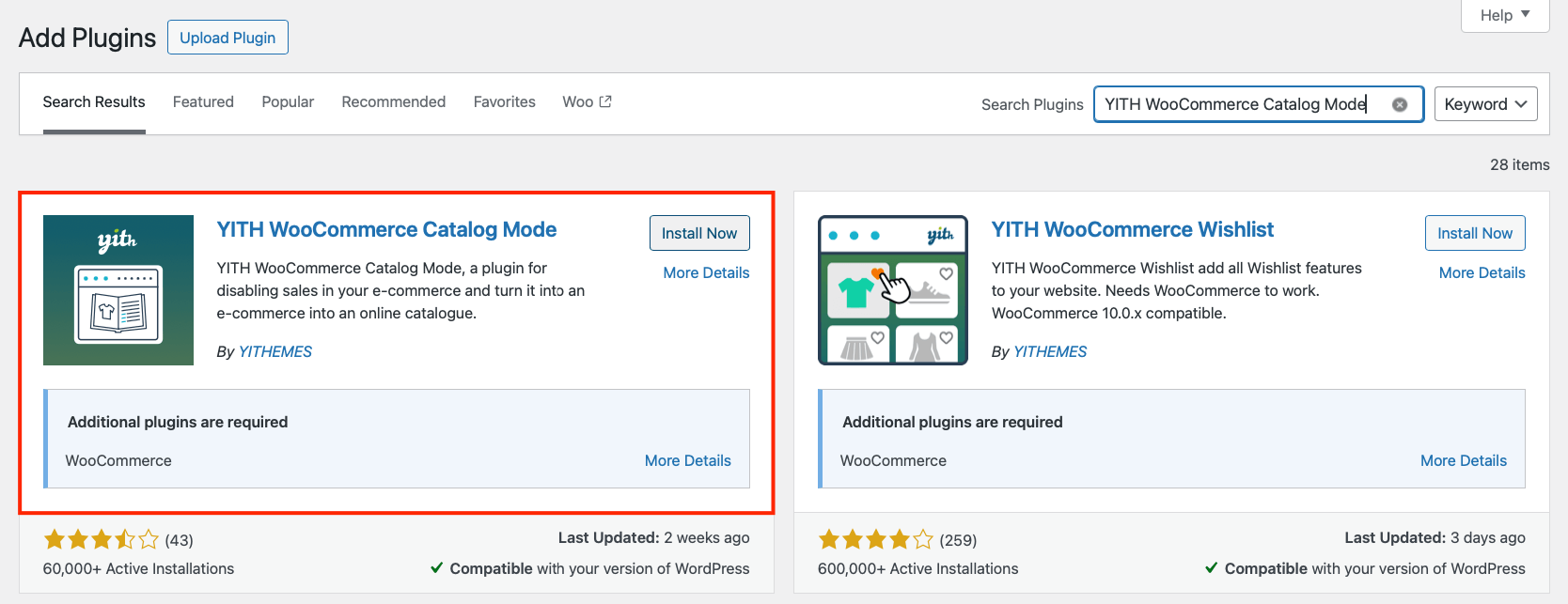Click the Upload Plugin button
Viewport: 1568px width, 604px height.
227,38
